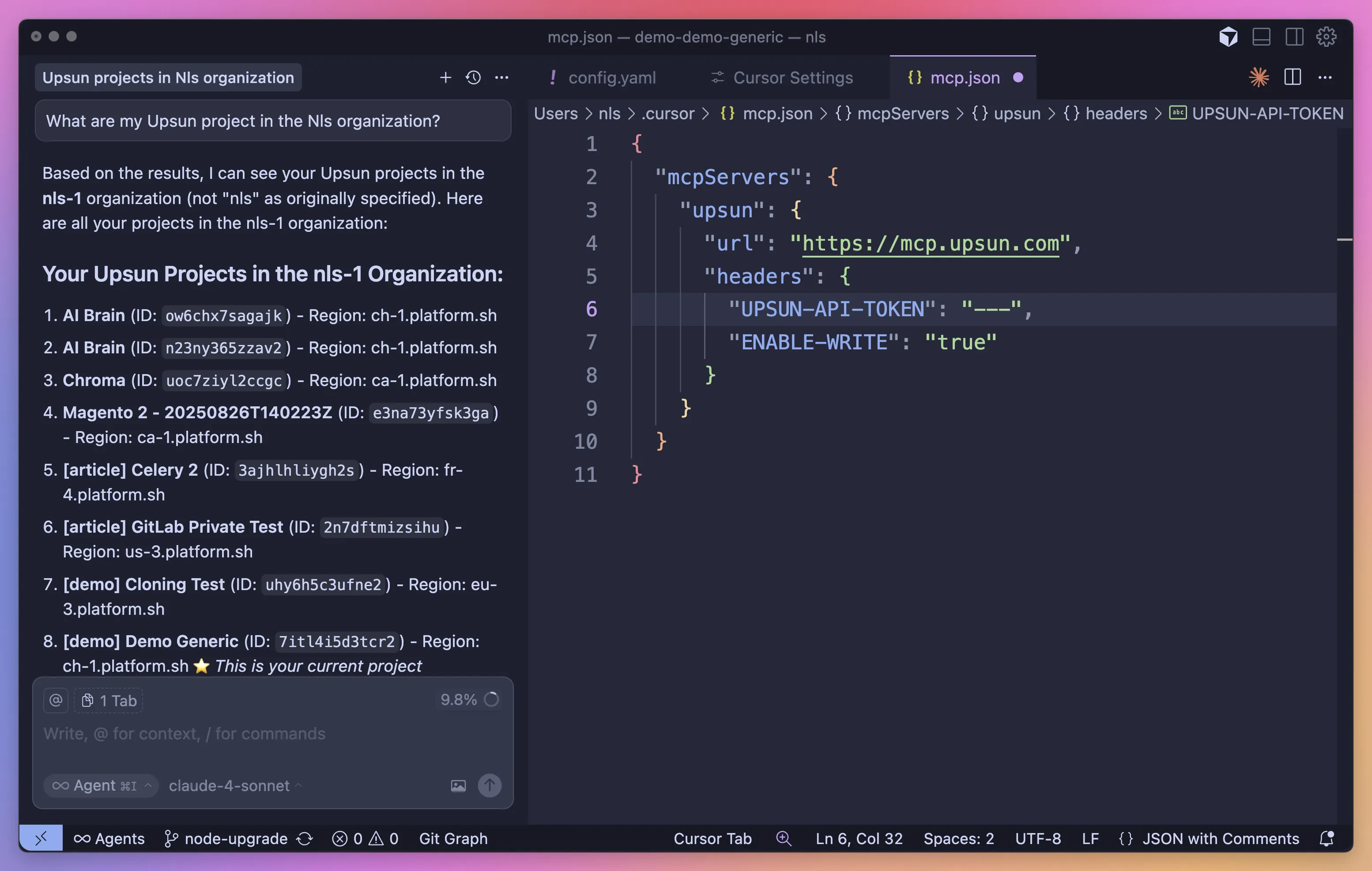The image size is (1372, 871).
Task: Start a new chat with plus icon
Action: 445,78
